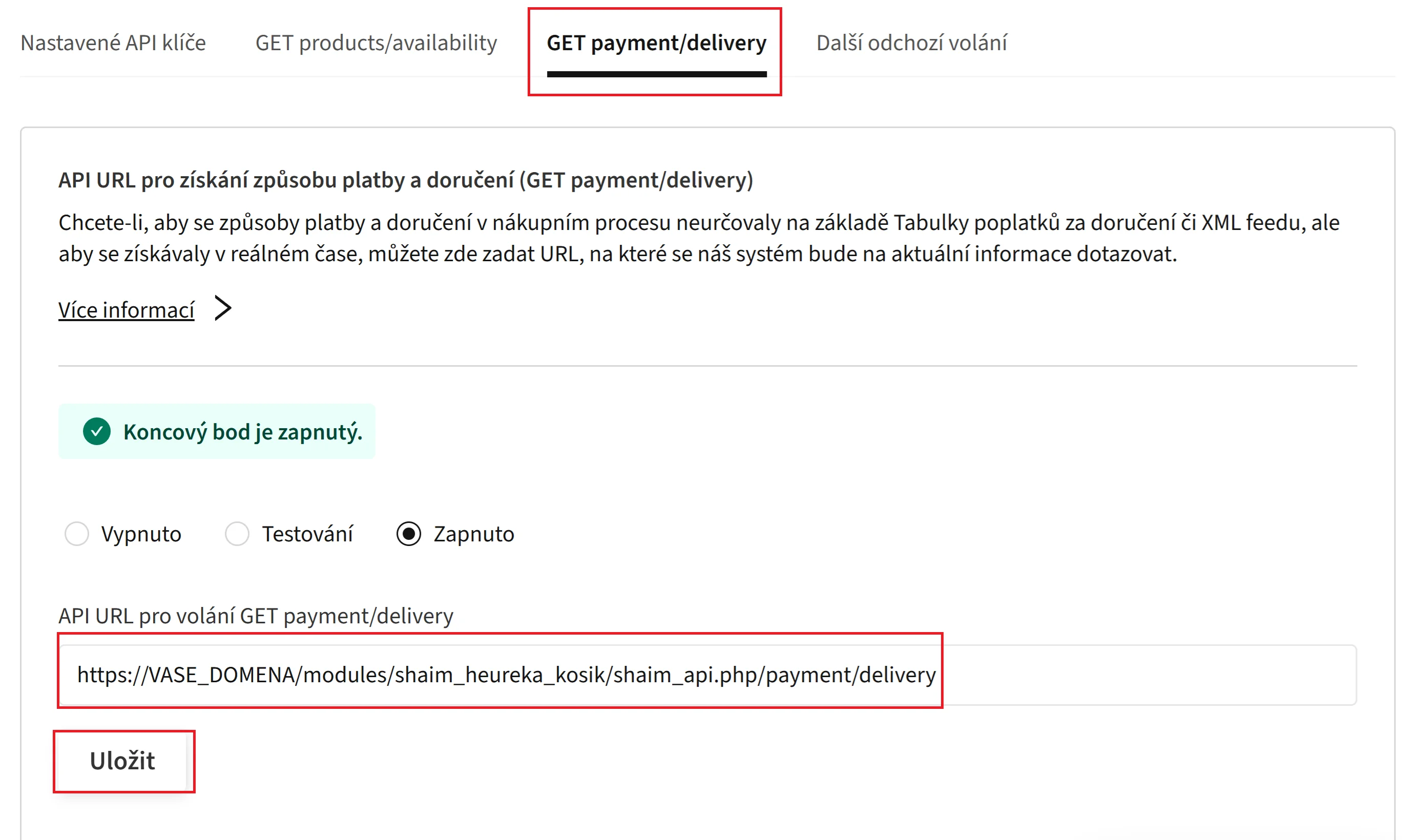Viewport: 1421px width, 840px height.
Task: Click the horizontal divider under Více informací
Action: pyautogui.click(x=707, y=366)
